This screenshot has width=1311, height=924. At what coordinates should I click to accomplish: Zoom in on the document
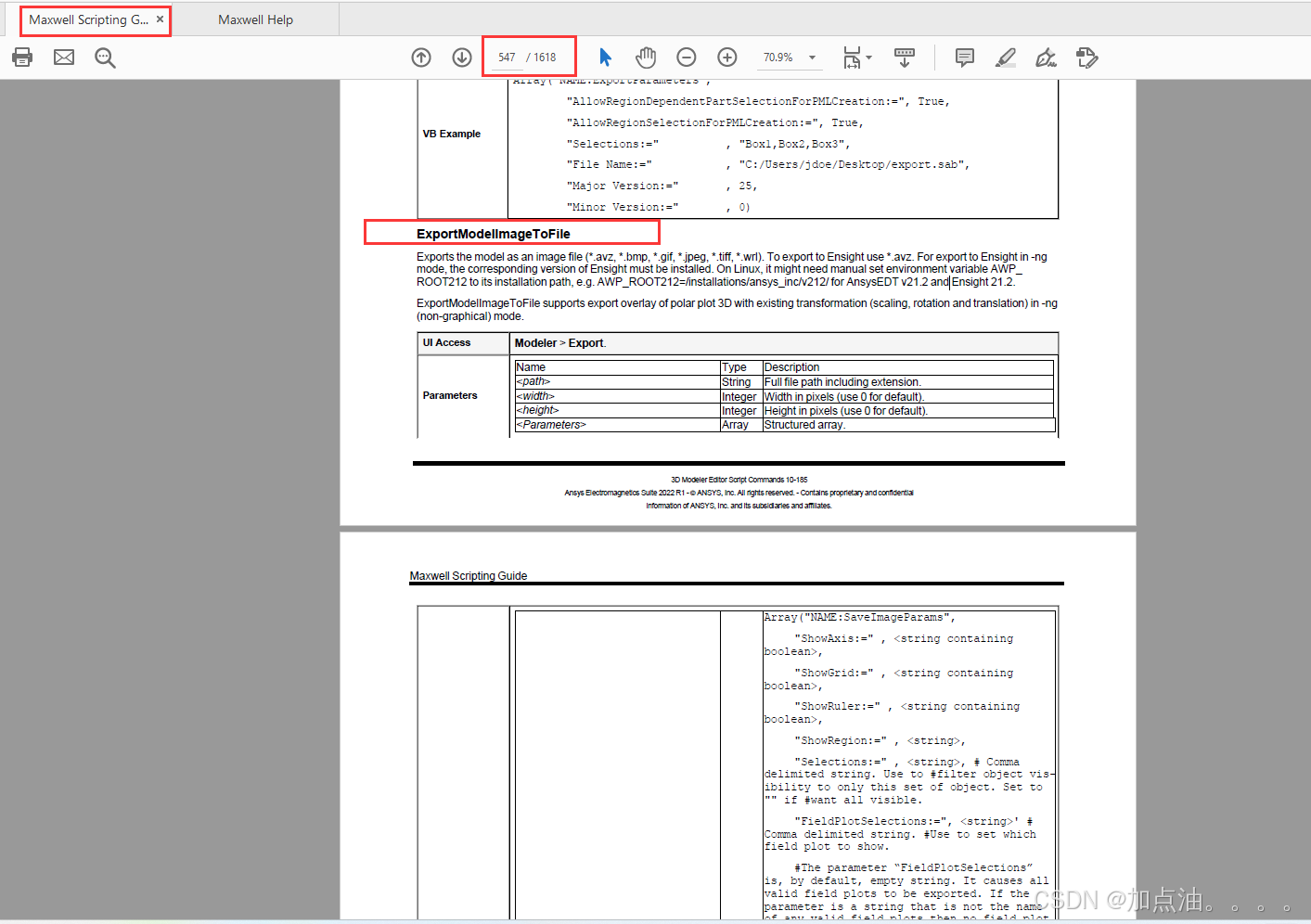click(x=727, y=58)
